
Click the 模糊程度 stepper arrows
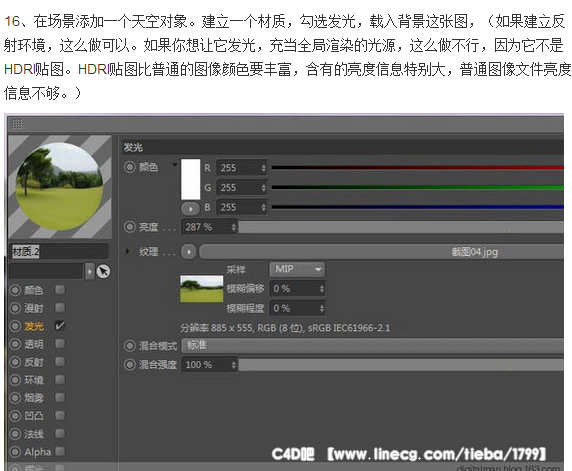pos(322,308)
